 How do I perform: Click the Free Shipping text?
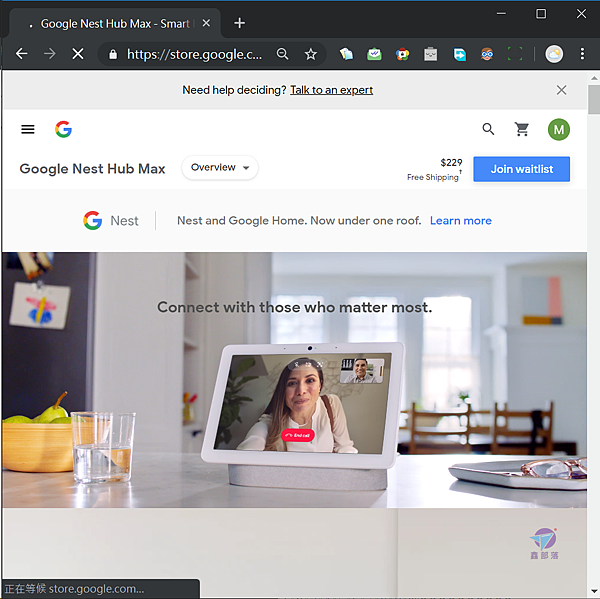[x=433, y=177]
